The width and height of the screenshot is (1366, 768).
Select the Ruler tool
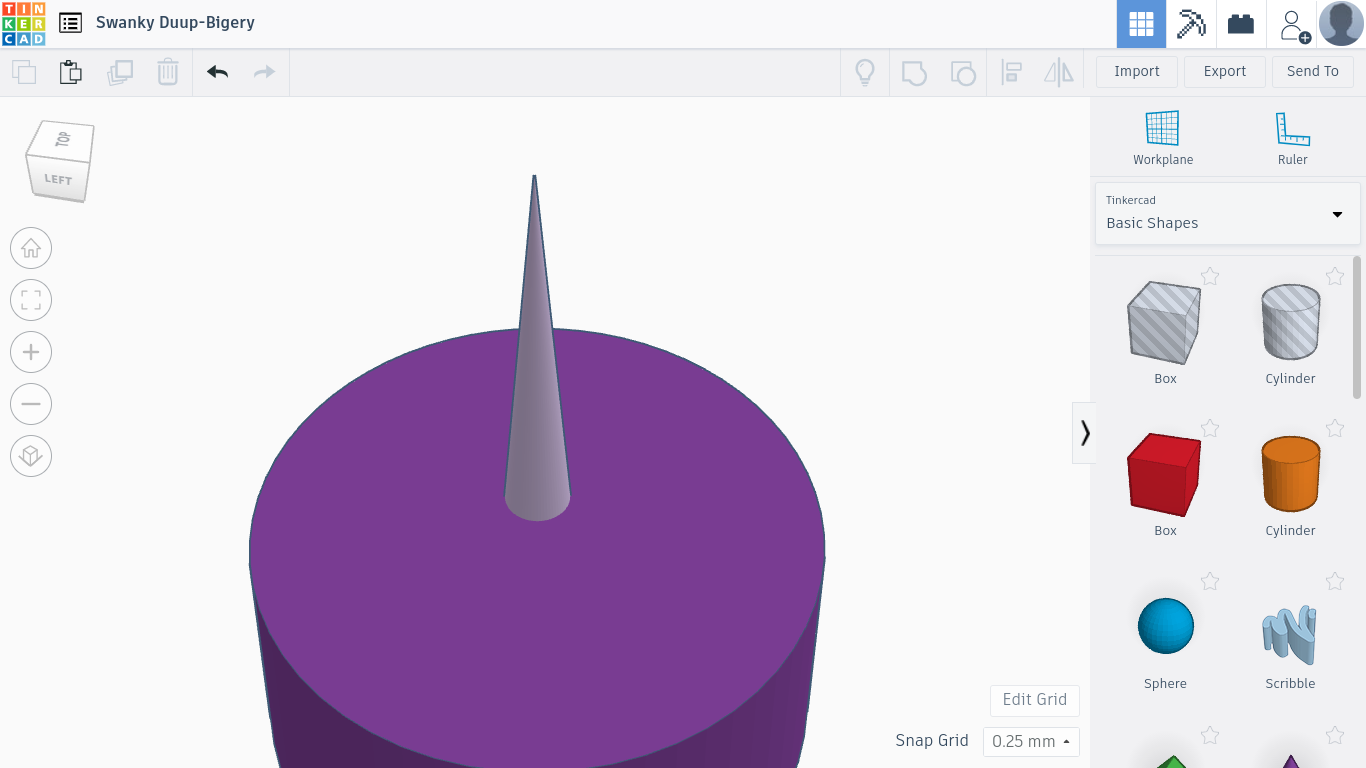tap(1292, 135)
